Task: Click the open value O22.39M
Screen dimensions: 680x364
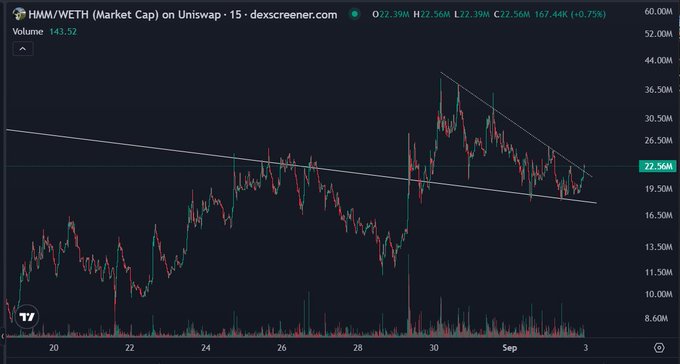Action: point(391,15)
